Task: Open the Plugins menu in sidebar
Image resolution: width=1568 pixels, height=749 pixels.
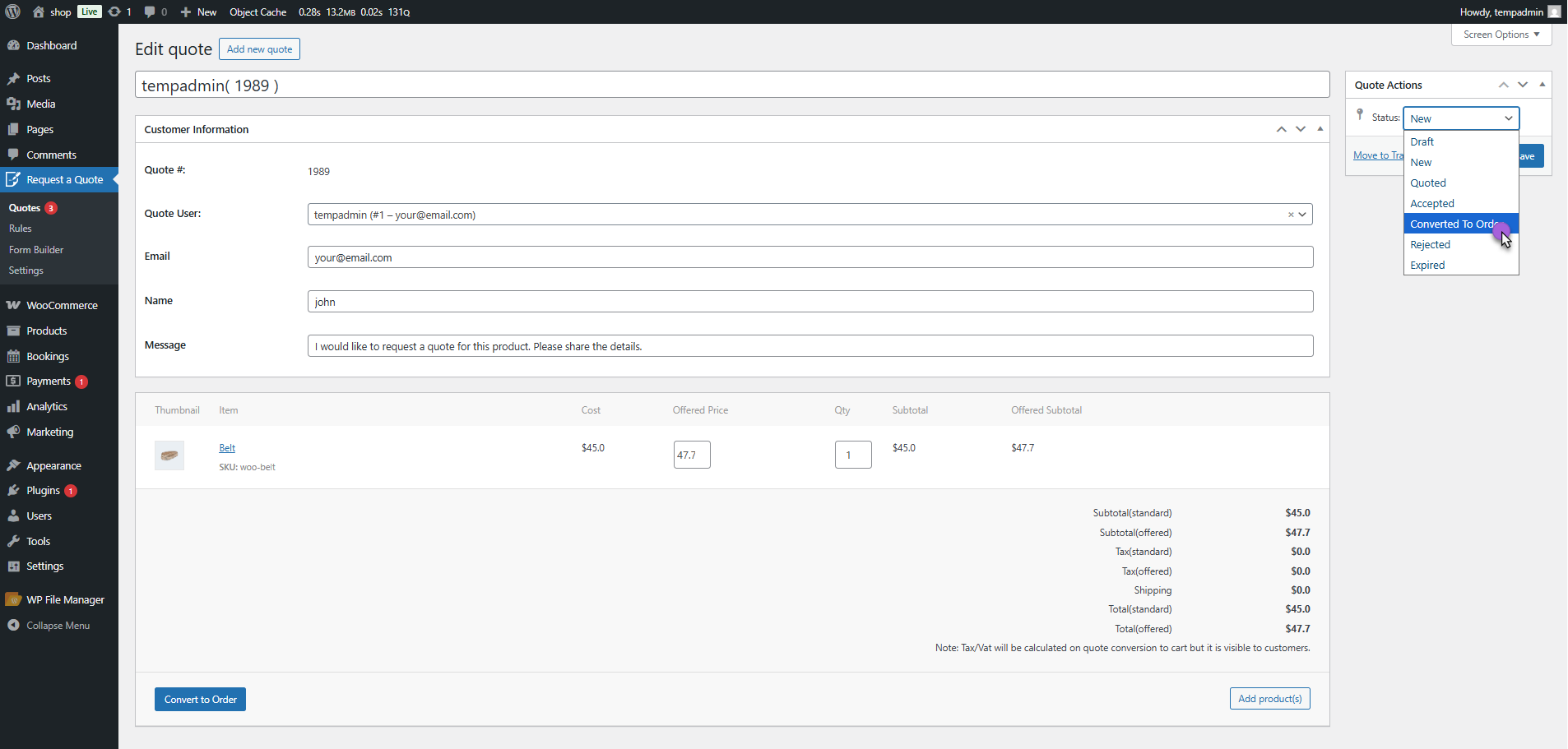Action: tap(43, 491)
